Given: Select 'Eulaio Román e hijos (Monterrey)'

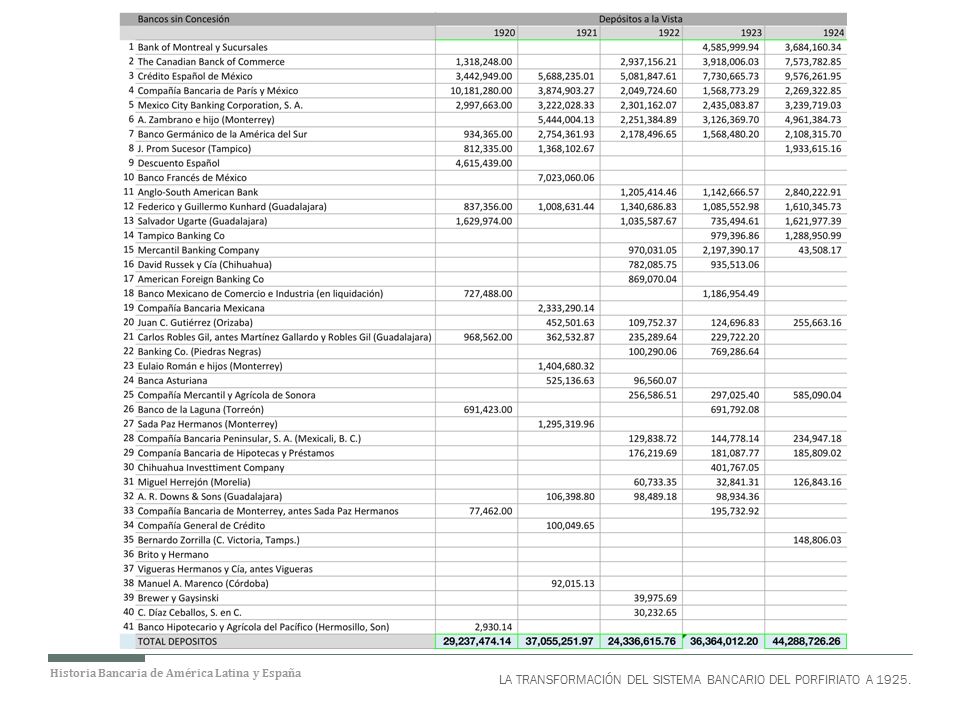Looking at the screenshot, I should (x=210, y=366).
